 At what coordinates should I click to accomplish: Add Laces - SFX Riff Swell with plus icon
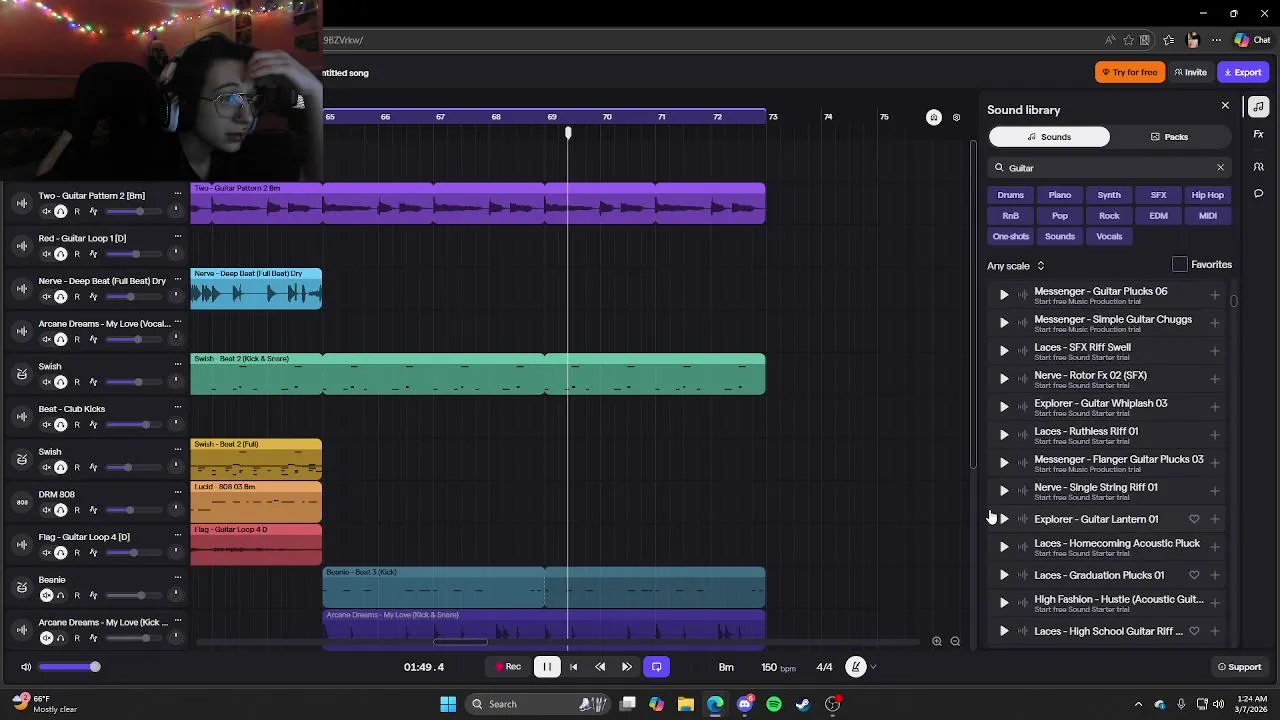1215,351
